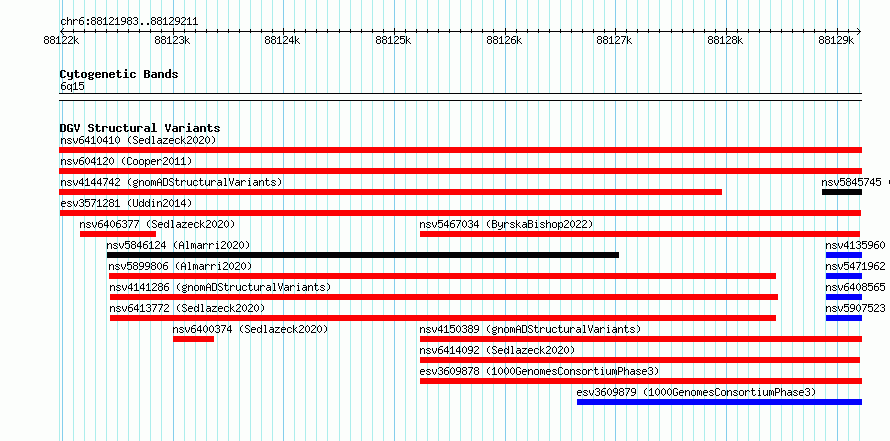Click esv3609879 (1000GenomesConsortiumPhase3) label
Screen dimensions: 890x441
tap(696, 392)
